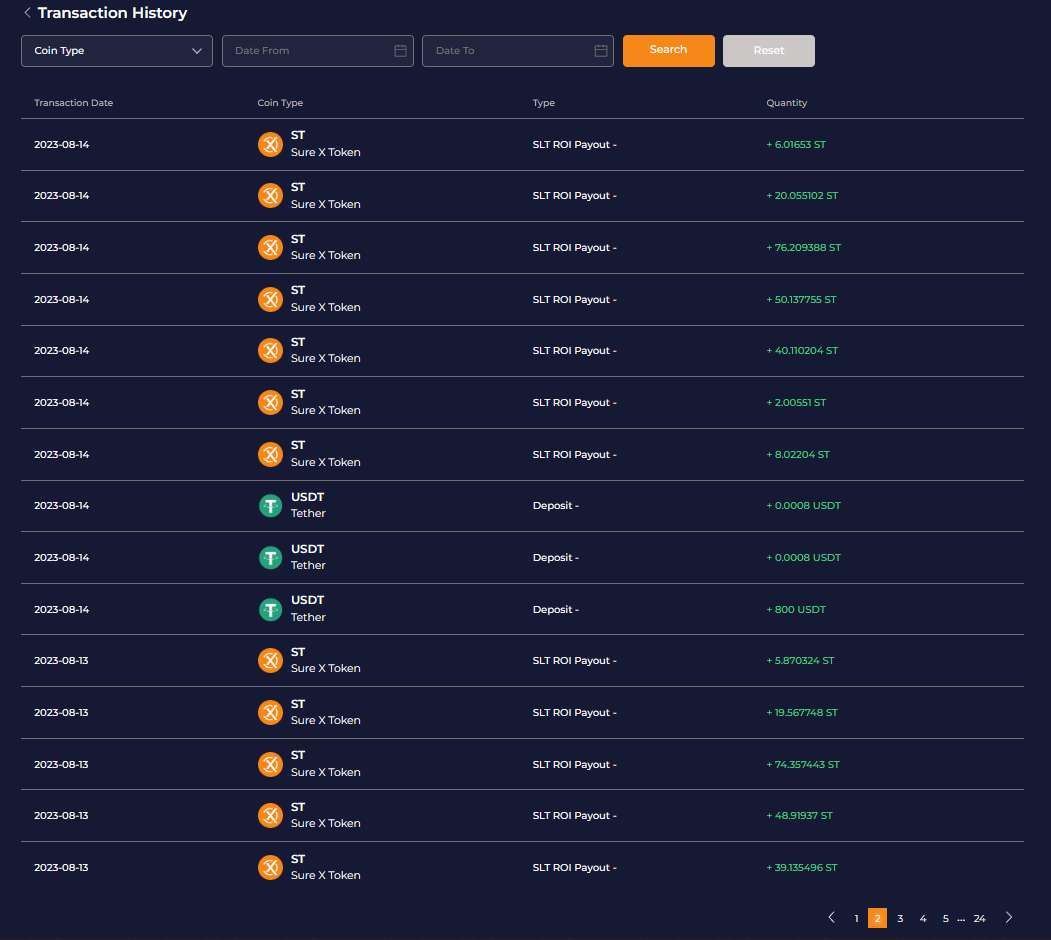Select the quantity + 48.91937 ST
The height and width of the screenshot is (940, 1051).
799,815
